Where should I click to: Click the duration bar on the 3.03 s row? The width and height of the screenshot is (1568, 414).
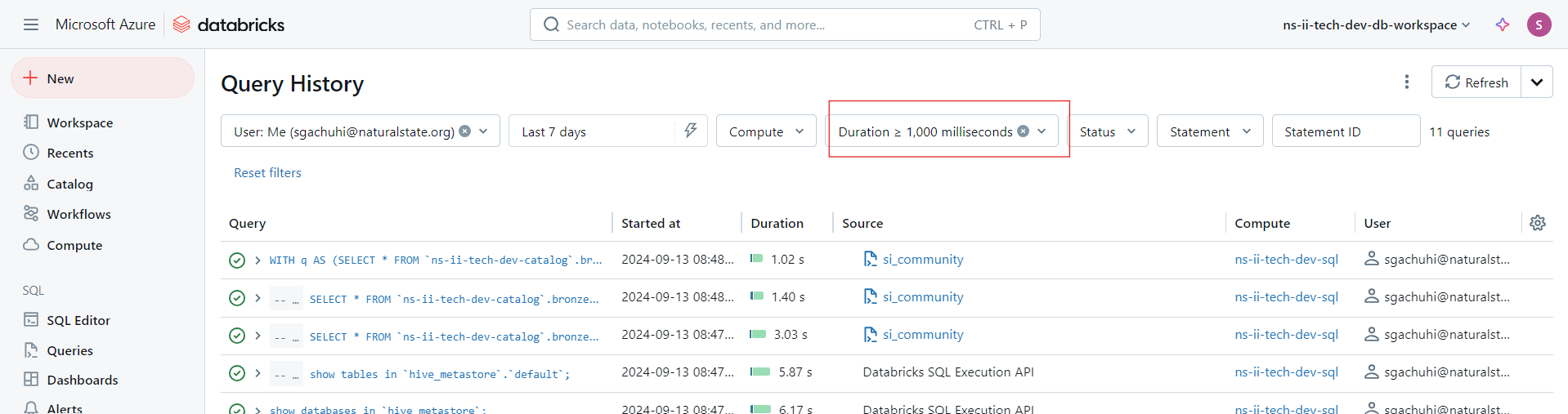click(758, 334)
